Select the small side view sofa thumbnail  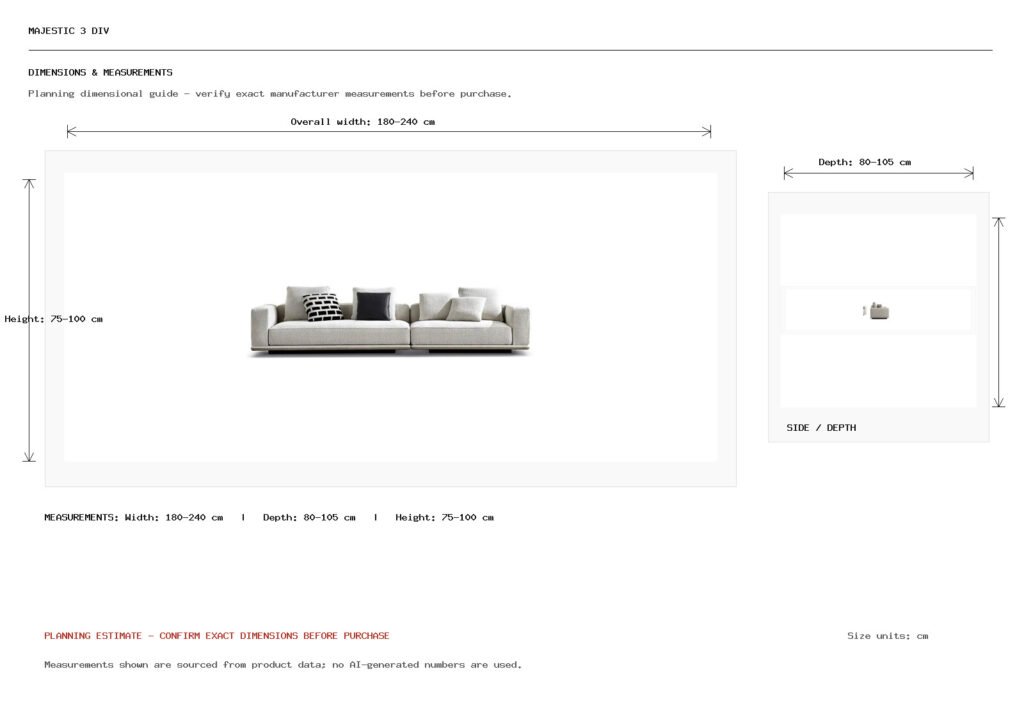click(876, 310)
